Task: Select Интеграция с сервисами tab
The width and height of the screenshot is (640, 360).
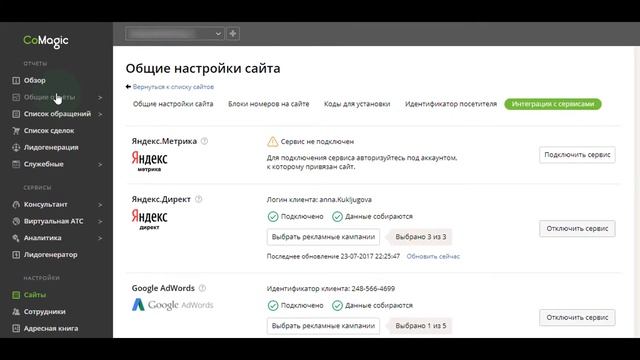Action: point(553,104)
